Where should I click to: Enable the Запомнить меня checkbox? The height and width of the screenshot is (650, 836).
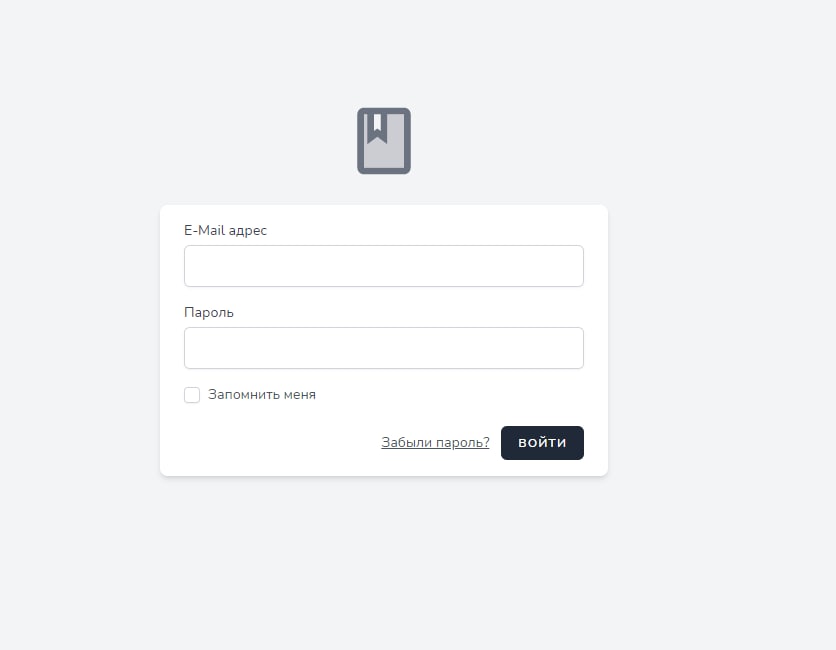coord(192,395)
